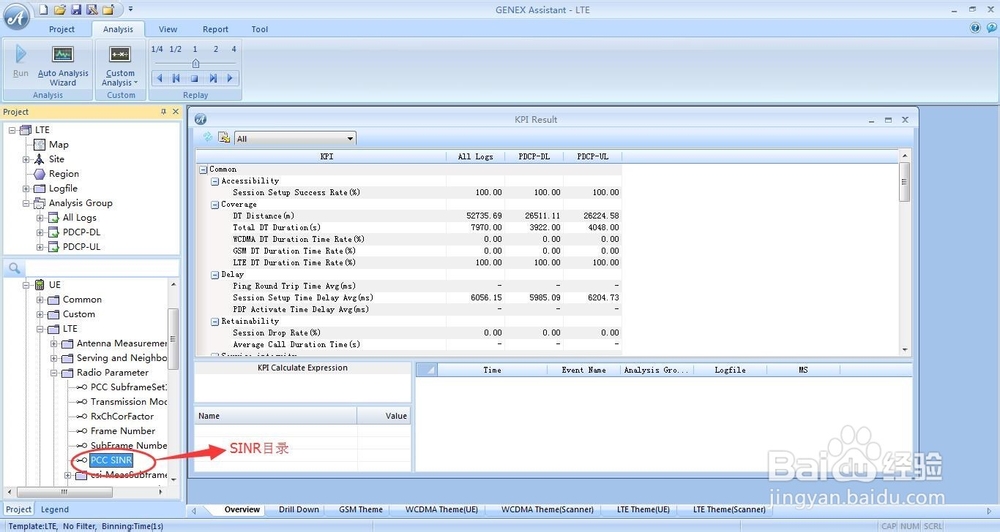
Task: Collapse the Delay KPI group
Action: pos(215,275)
